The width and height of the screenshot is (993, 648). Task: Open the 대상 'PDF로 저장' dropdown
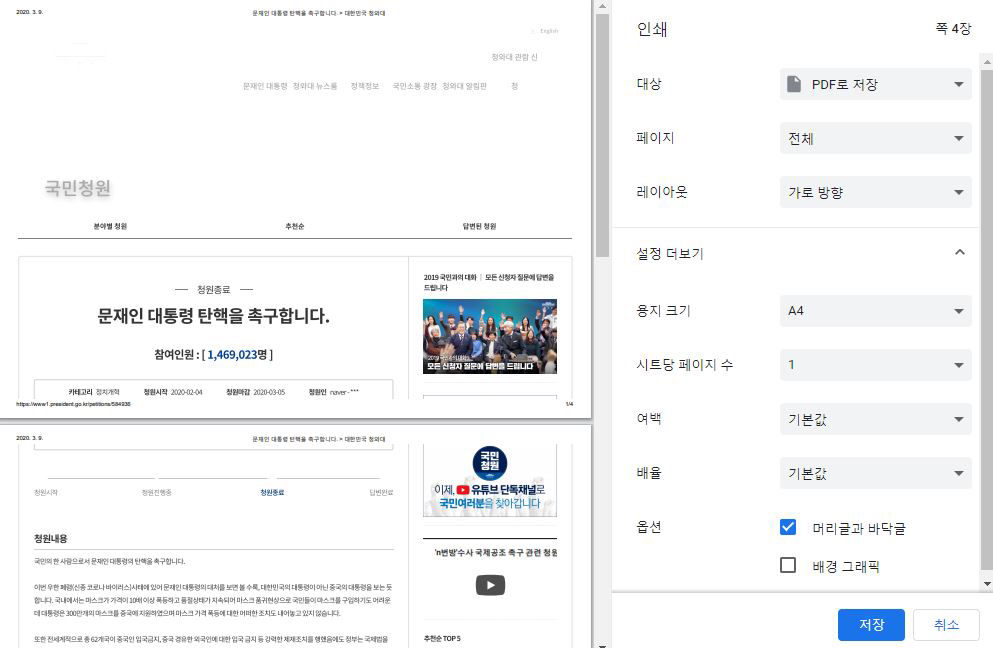pyautogui.click(x=875, y=84)
